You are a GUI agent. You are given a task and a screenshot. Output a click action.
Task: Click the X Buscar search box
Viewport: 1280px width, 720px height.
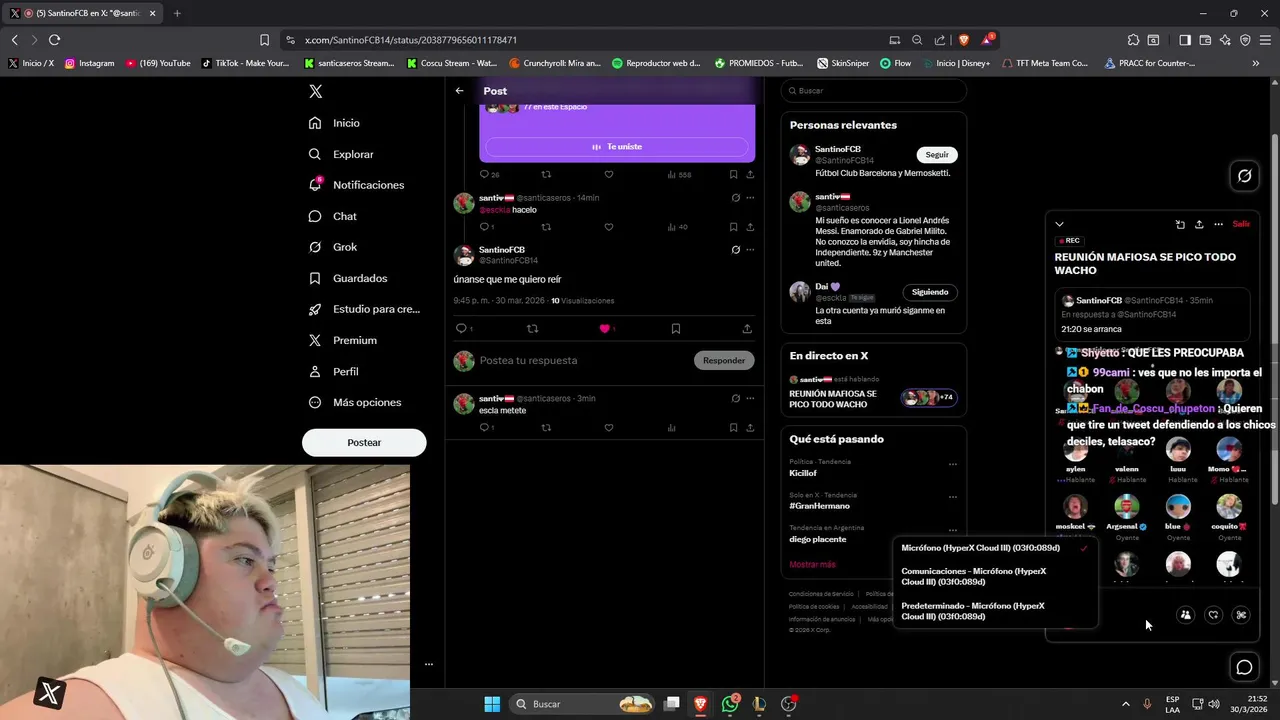click(x=874, y=91)
